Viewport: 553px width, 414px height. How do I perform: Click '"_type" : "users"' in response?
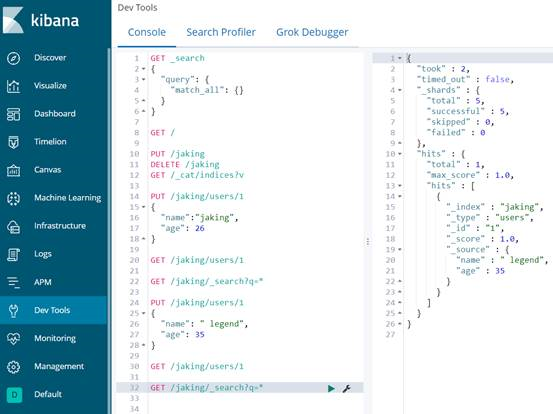(x=490, y=218)
